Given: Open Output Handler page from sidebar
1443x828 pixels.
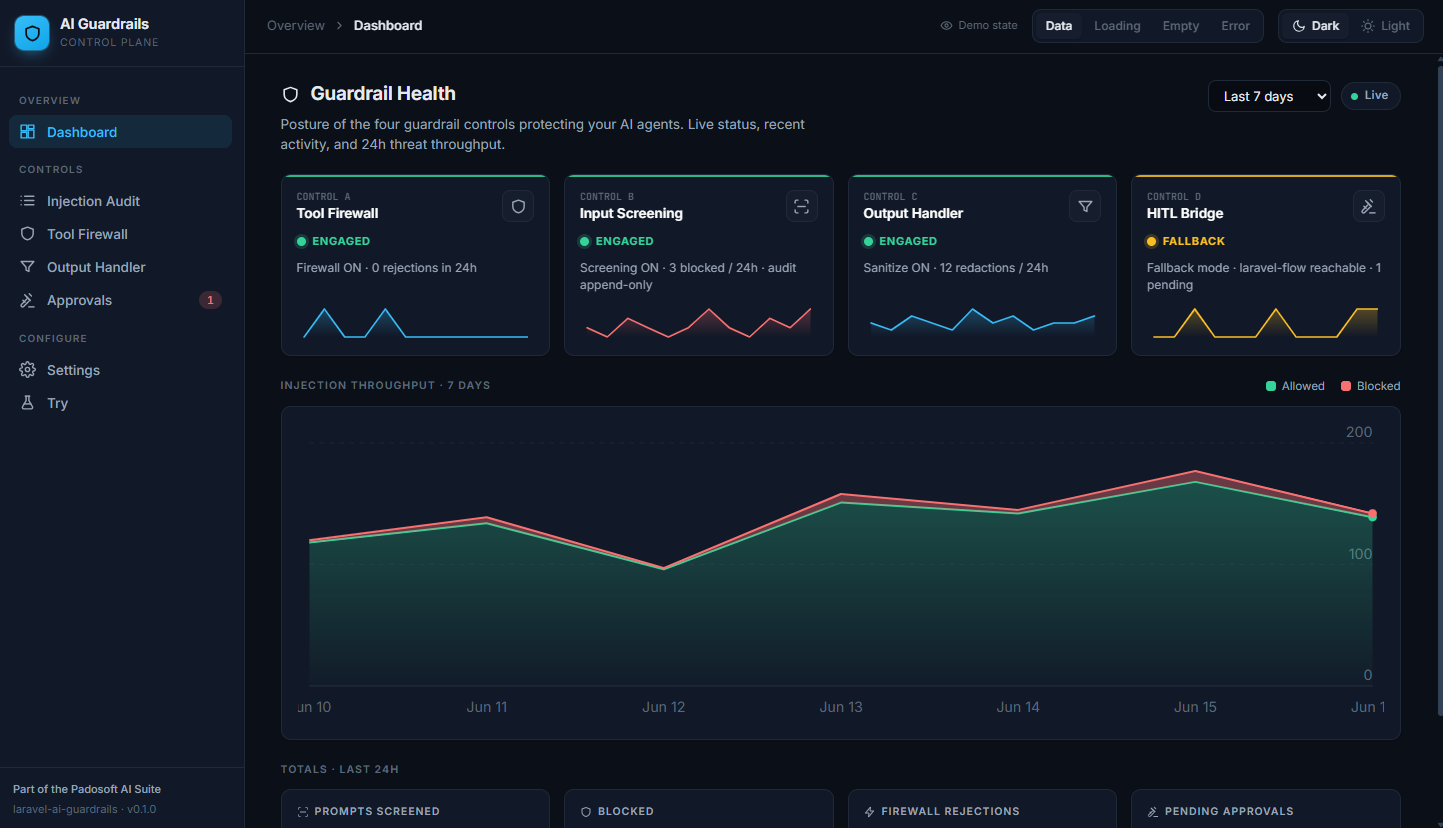Looking at the screenshot, I should tap(120, 267).
